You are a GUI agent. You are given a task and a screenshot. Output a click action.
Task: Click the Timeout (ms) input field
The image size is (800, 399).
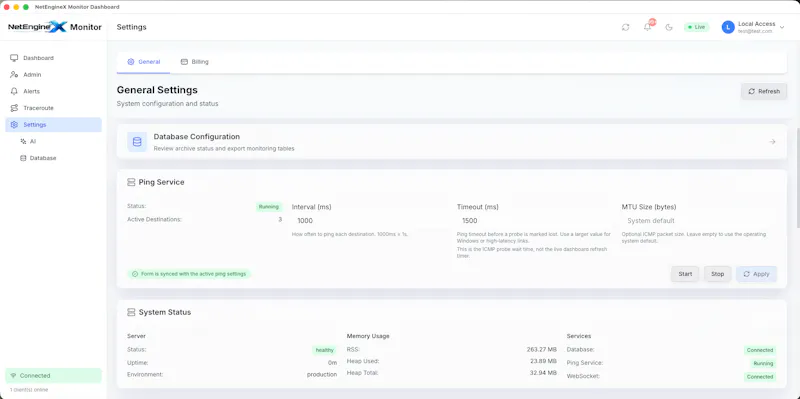coord(534,221)
